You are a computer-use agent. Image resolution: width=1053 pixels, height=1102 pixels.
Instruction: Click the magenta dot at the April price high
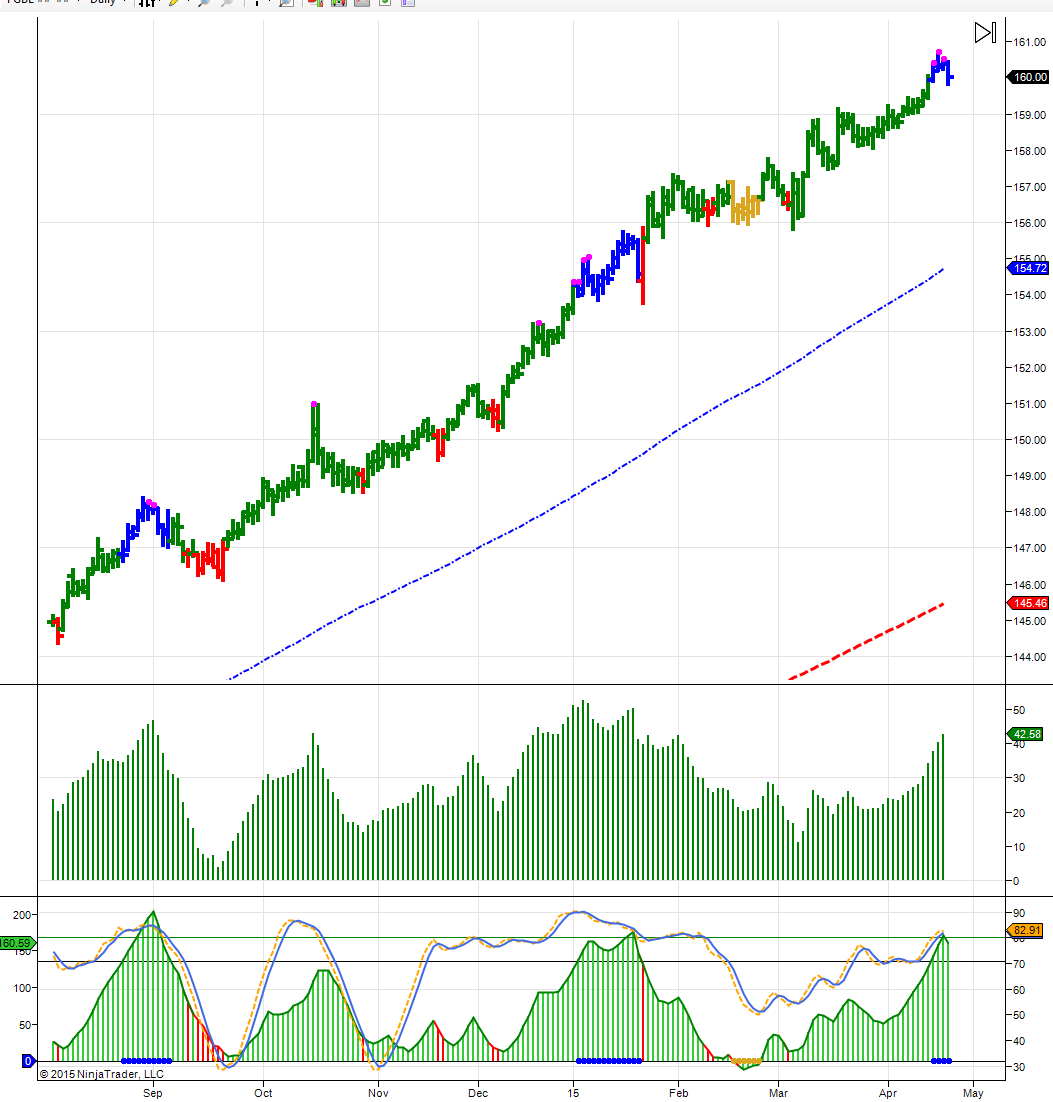point(939,53)
